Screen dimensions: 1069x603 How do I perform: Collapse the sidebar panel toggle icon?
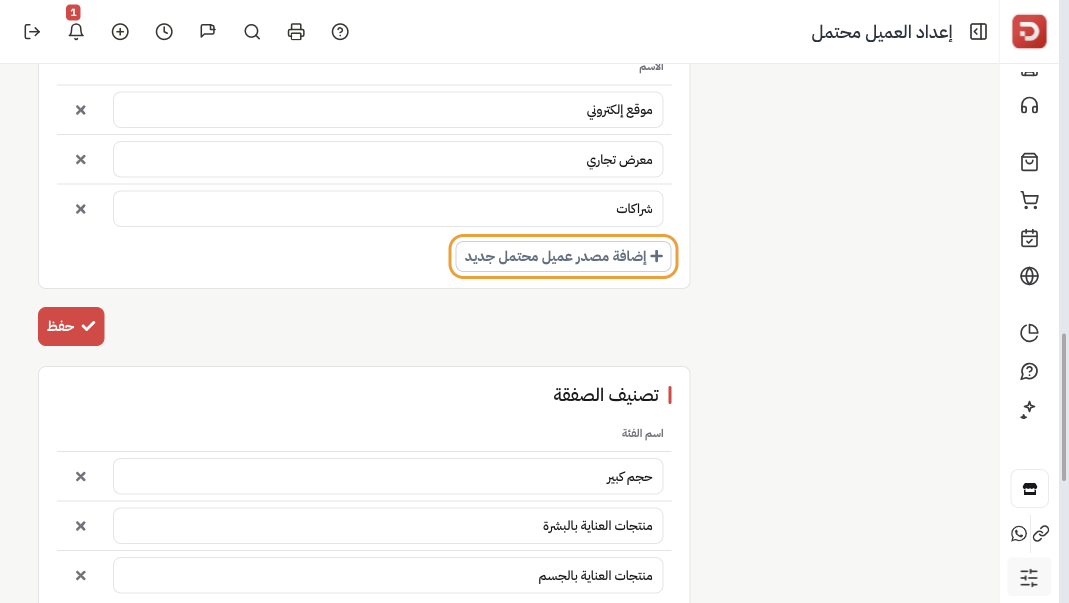(x=978, y=32)
